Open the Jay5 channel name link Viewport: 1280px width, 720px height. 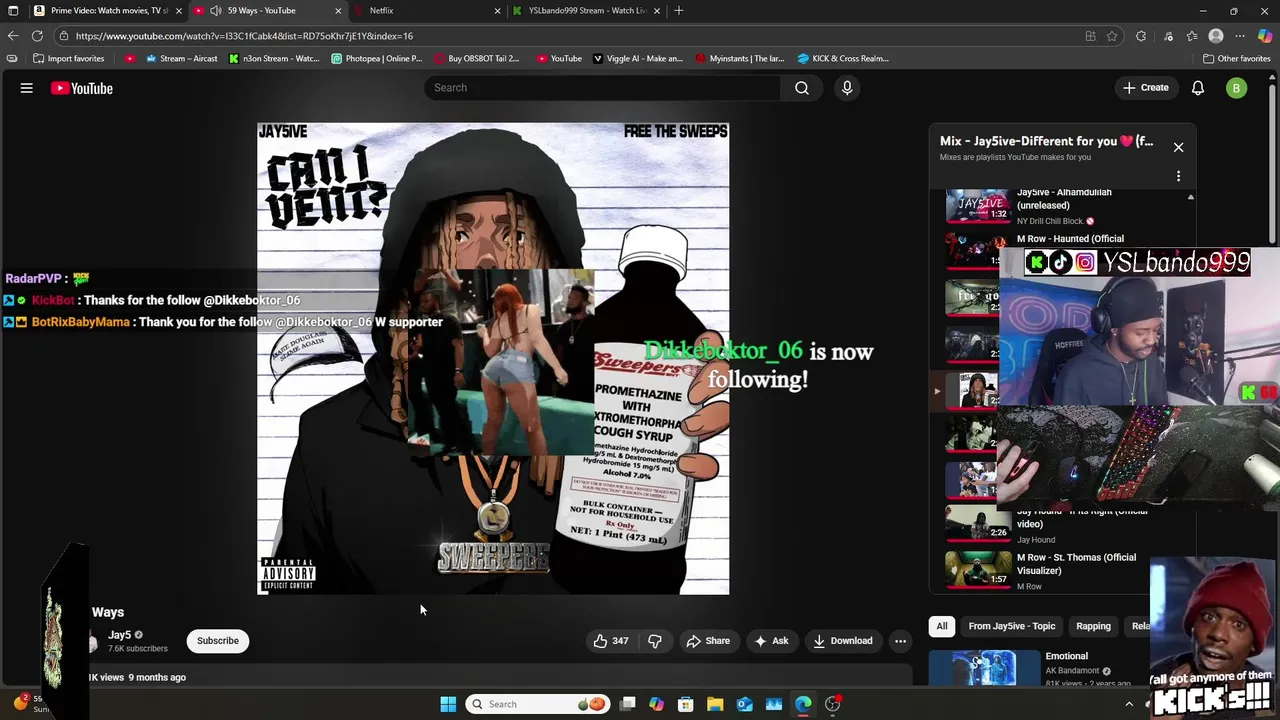[x=119, y=635]
